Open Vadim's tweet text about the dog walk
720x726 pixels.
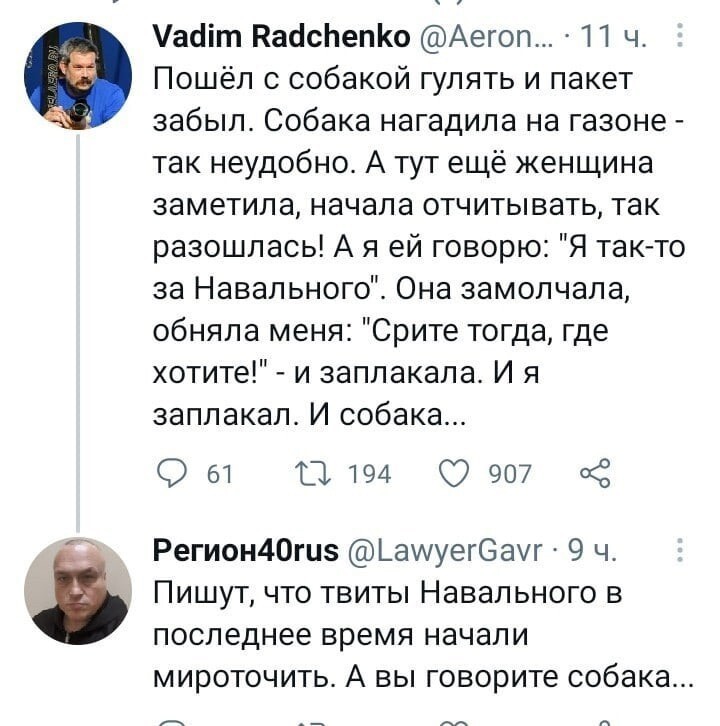pyautogui.click(x=419, y=247)
